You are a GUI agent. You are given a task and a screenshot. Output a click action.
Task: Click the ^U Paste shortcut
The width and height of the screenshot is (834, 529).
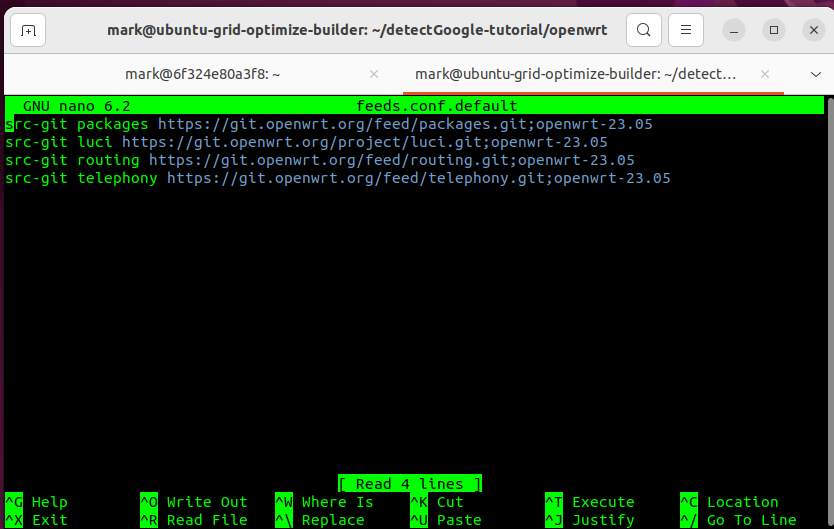click(446, 520)
